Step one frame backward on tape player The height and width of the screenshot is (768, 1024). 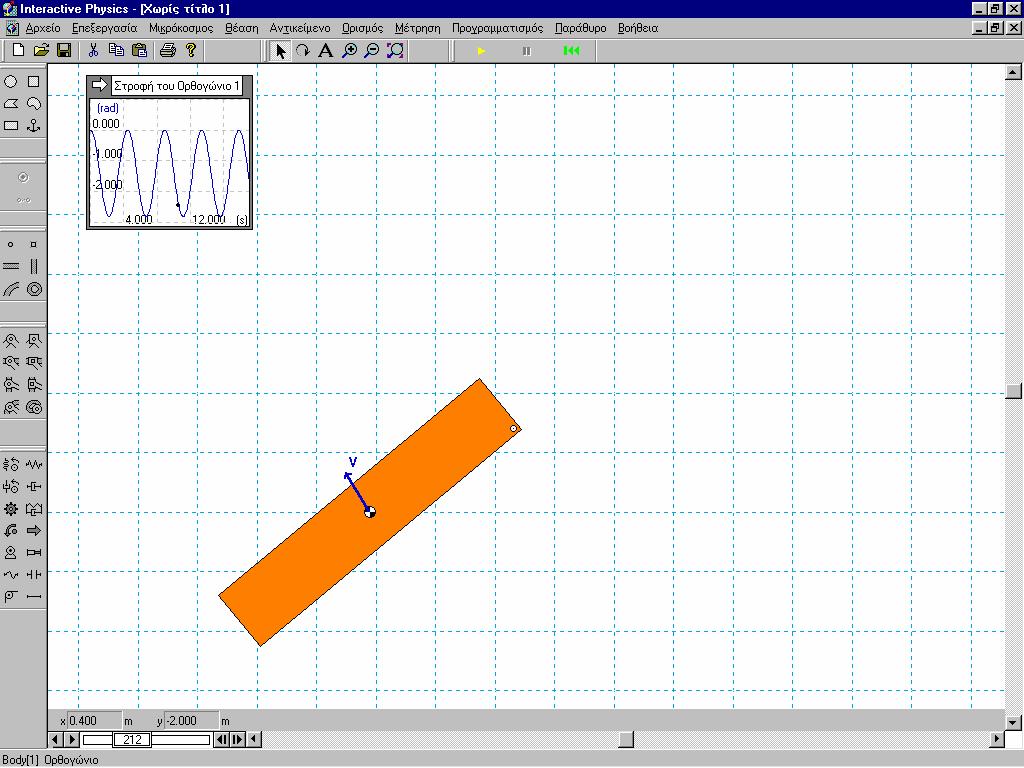pyautogui.click(x=221, y=740)
